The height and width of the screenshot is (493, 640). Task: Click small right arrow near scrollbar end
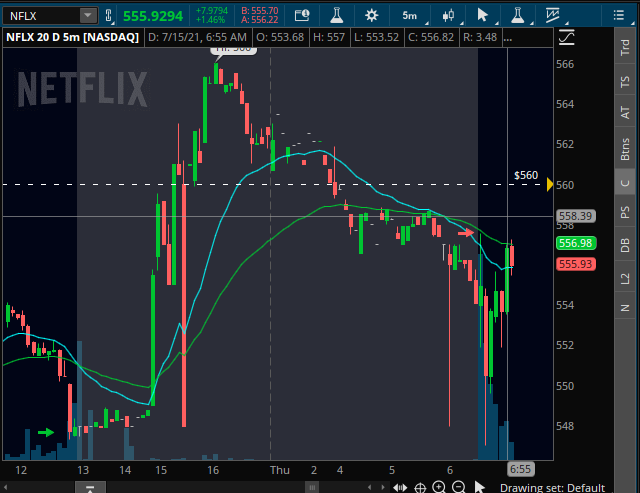point(383,487)
